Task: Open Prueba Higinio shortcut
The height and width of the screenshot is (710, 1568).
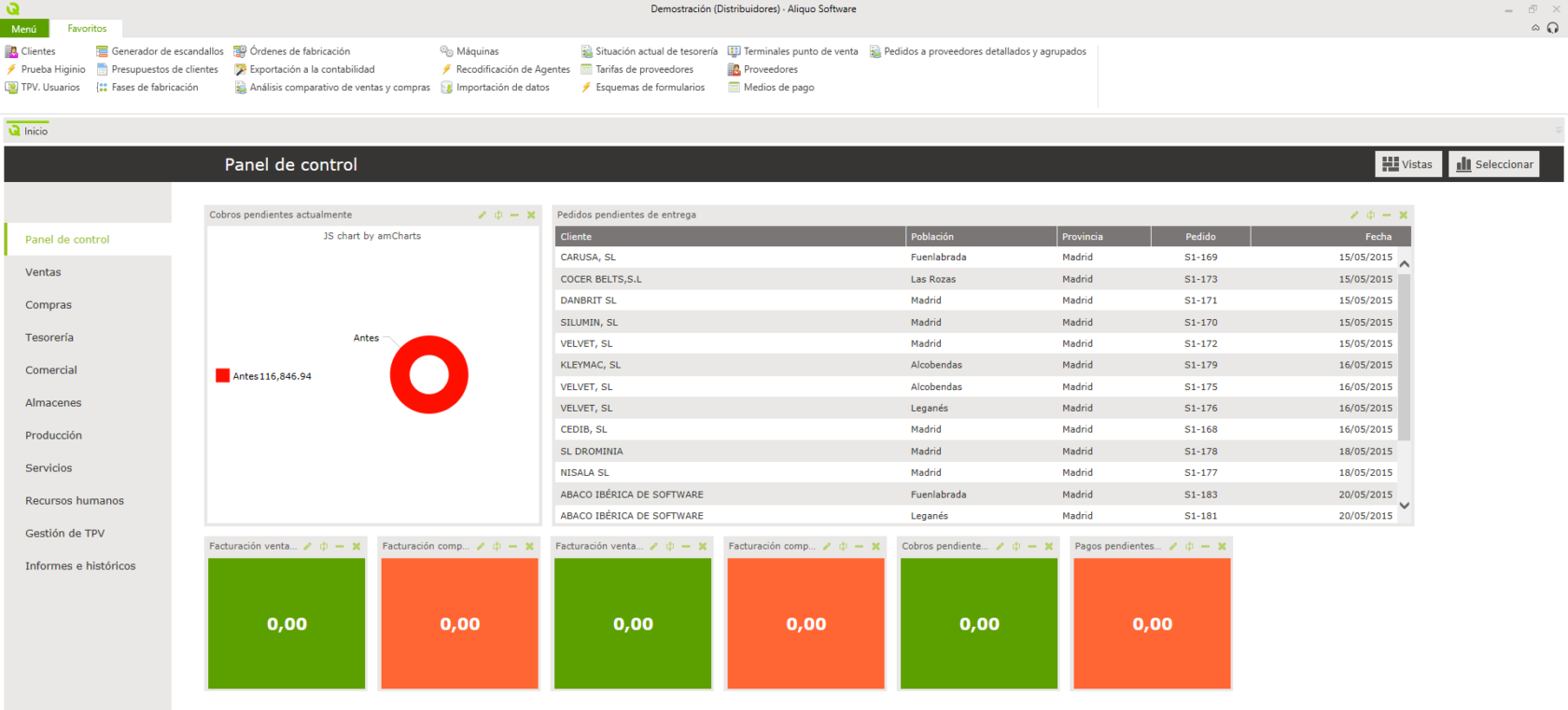Action: coord(46,69)
